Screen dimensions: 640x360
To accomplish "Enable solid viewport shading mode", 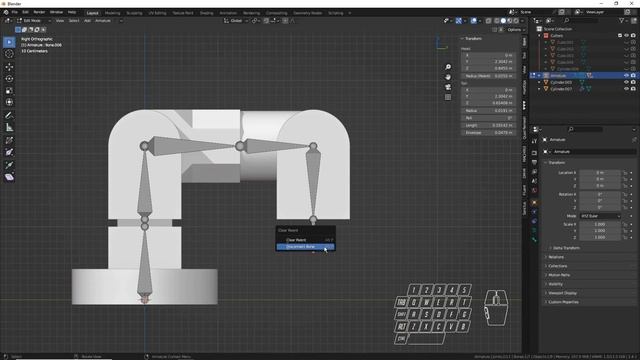I will (x=503, y=20).
